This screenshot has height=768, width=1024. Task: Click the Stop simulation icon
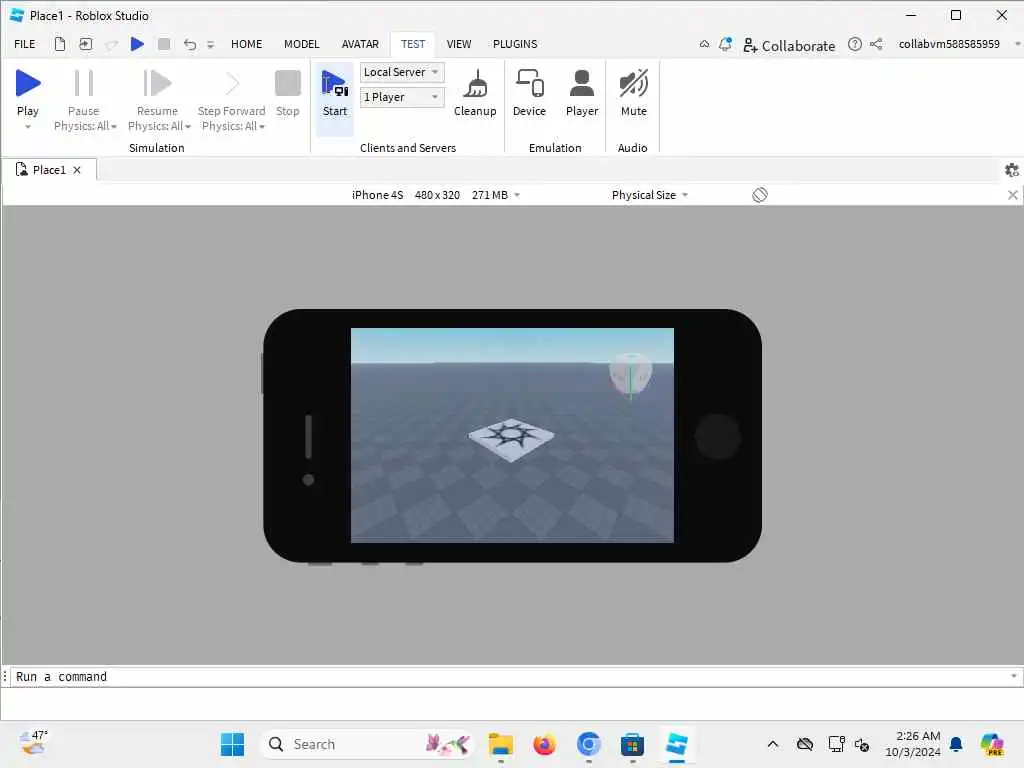pos(287,84)
